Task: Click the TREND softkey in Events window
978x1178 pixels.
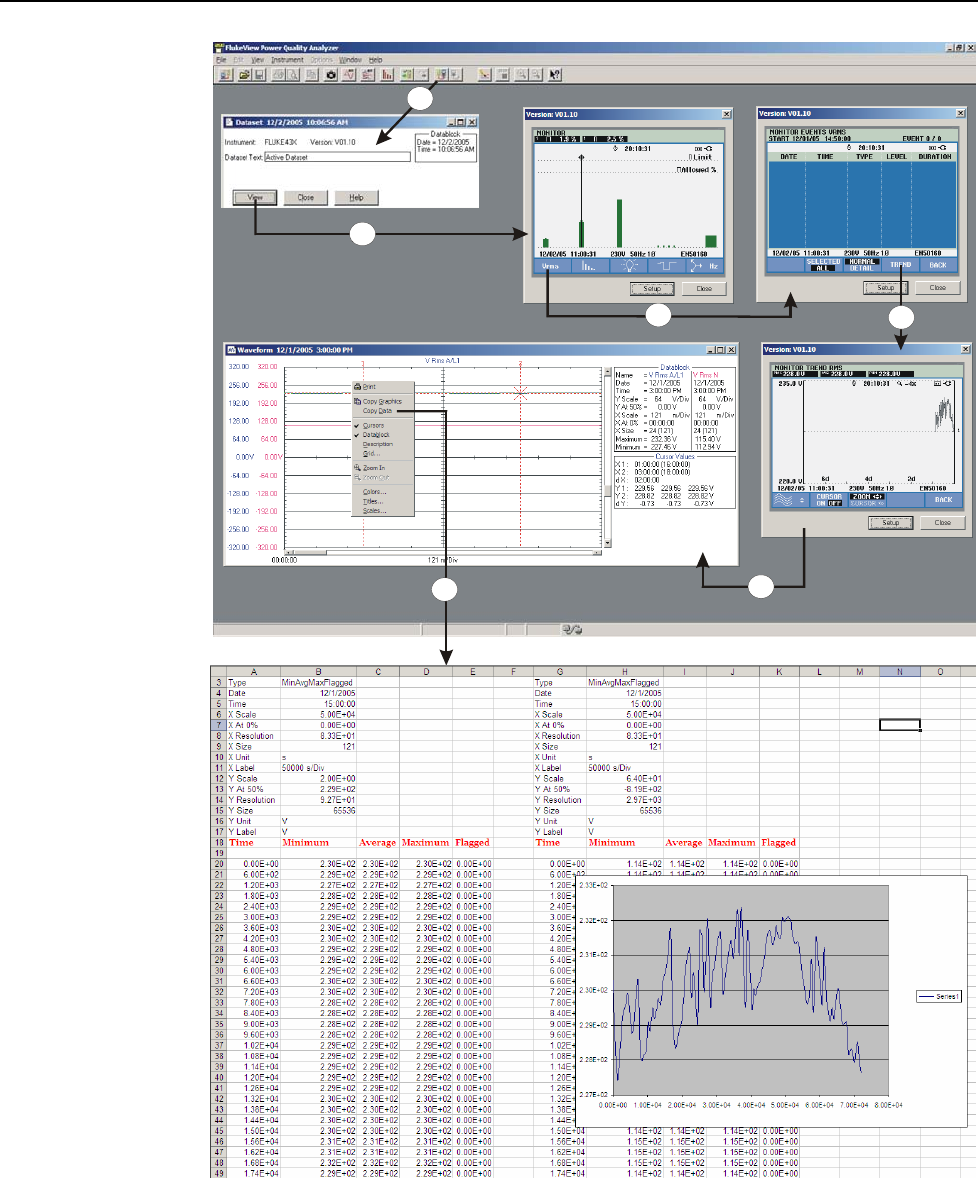Action: click(900, 264)
